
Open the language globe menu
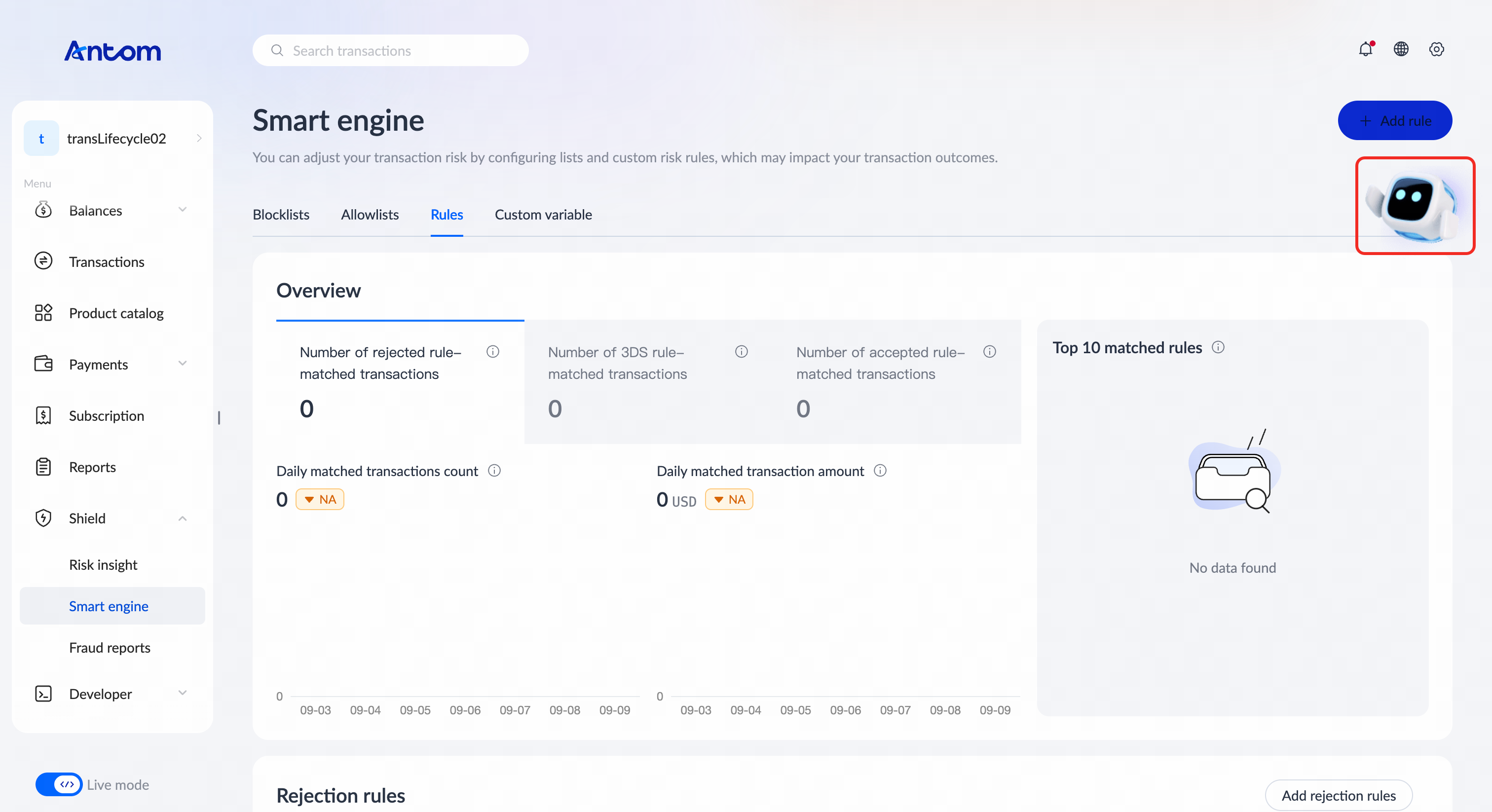pos(1401,49)
